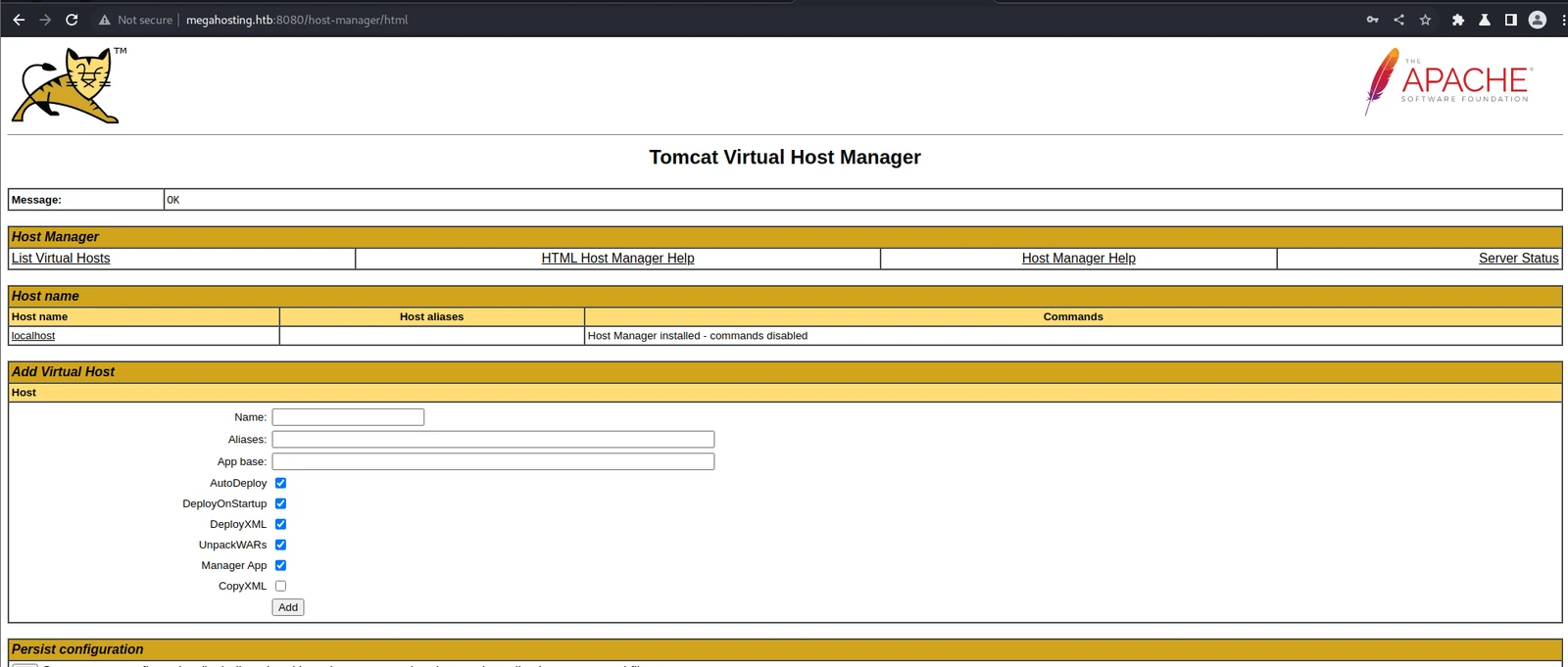This screenshot has height=667, width=1568.
Task: Click the Chrome labs flask icon
Action: tap(1485, 20)
